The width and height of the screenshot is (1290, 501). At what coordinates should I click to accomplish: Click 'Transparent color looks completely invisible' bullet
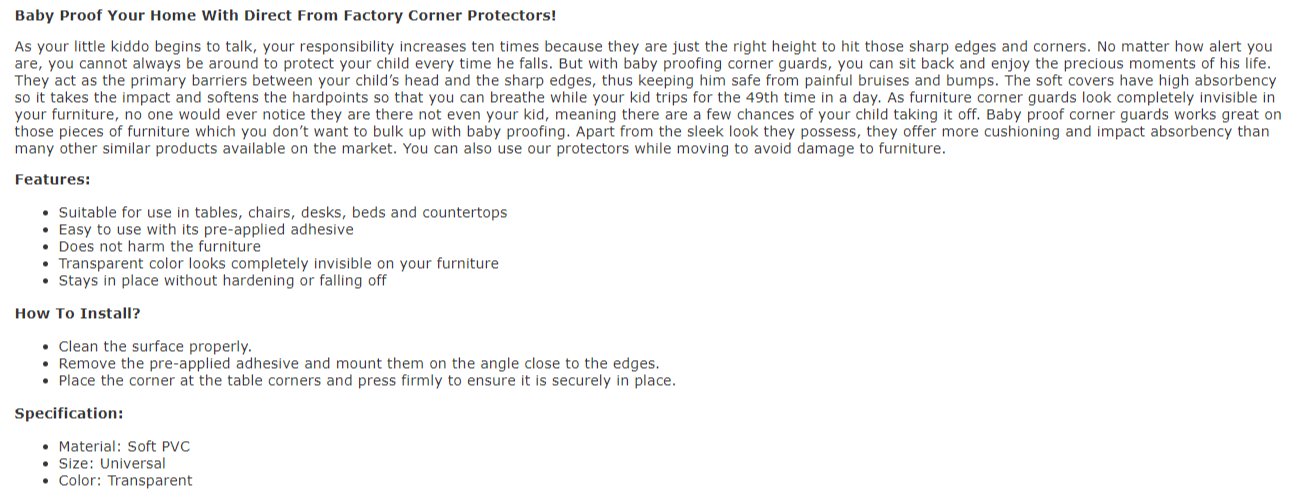click(279, 264)
